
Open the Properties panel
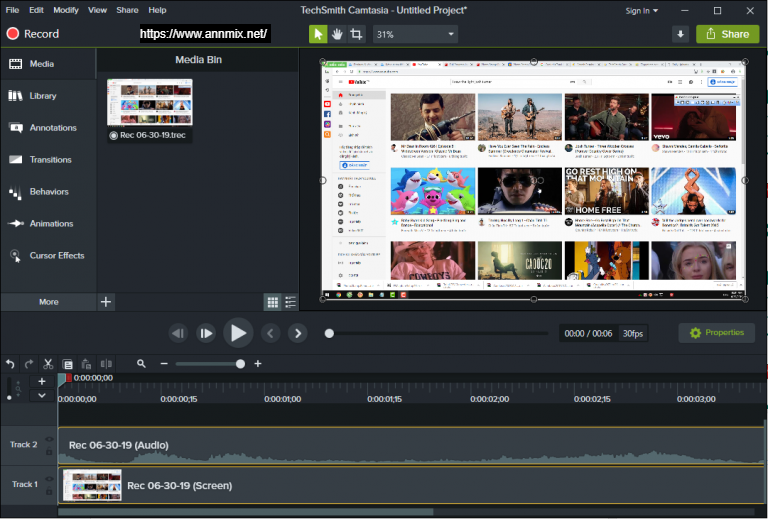point(717,332)
